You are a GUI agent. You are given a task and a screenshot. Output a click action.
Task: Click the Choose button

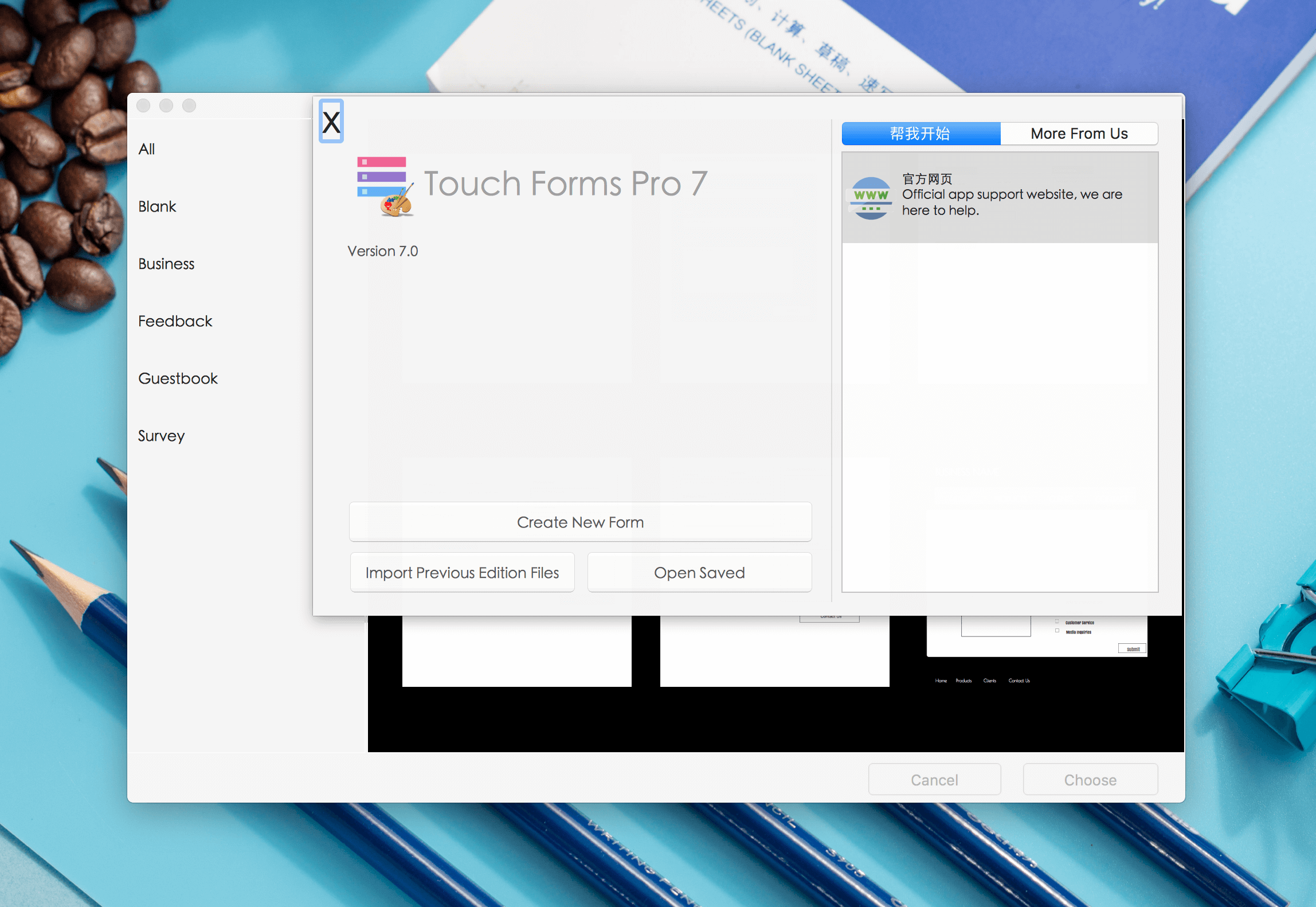pyautogui.click(x=1091, y=780)
